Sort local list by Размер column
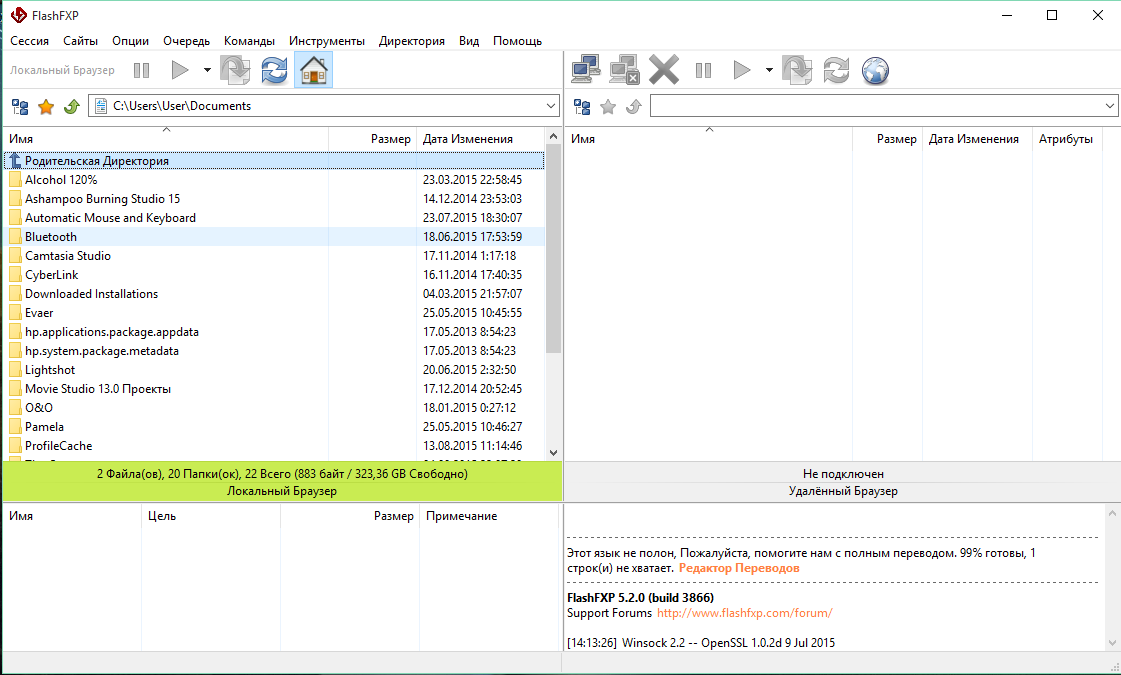This screenshot has width=1121, height=675. (372, 139)
